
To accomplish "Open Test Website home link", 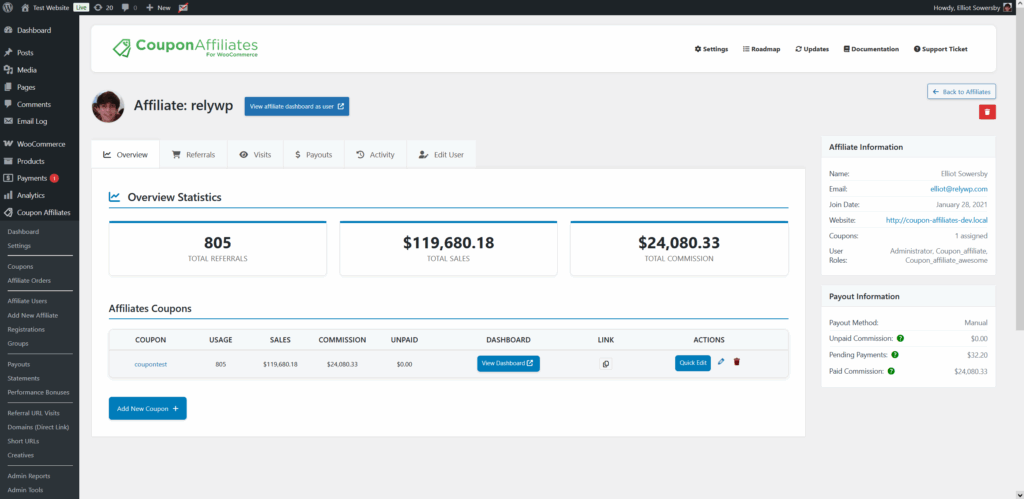I will pos(45,7).
